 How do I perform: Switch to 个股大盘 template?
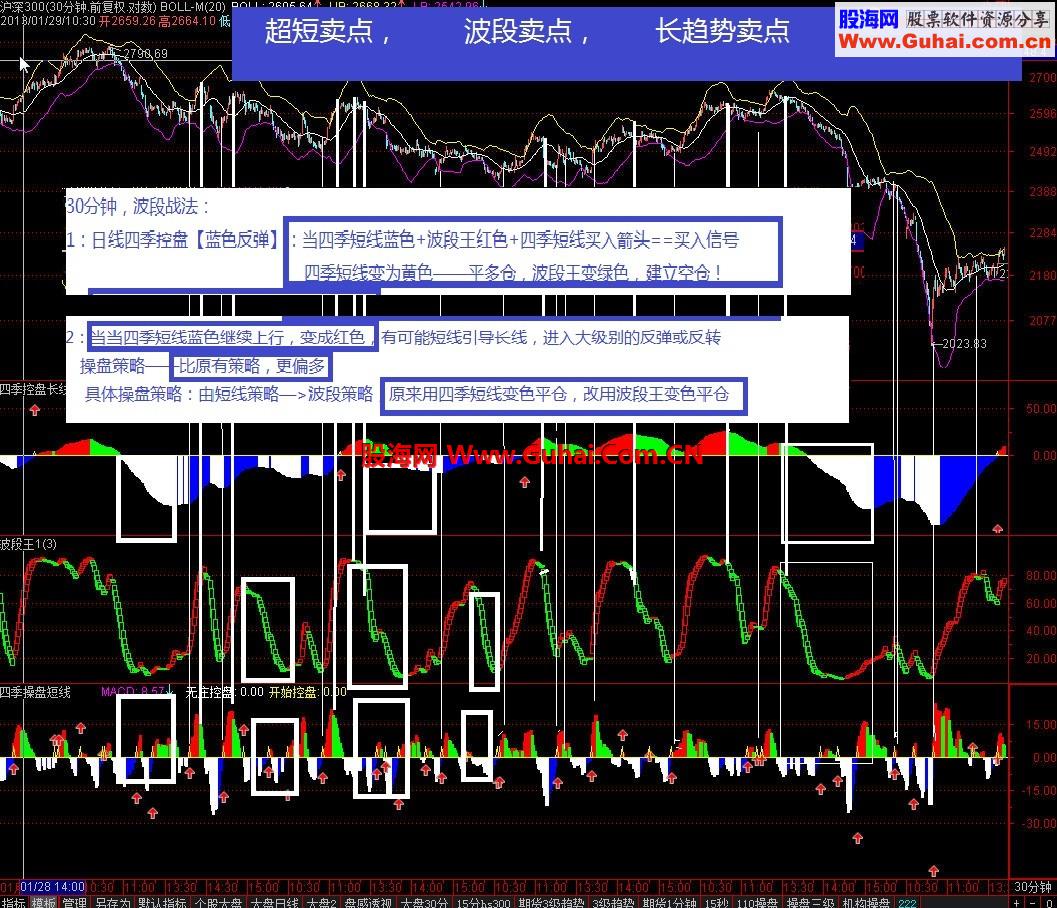coord(218,903)
